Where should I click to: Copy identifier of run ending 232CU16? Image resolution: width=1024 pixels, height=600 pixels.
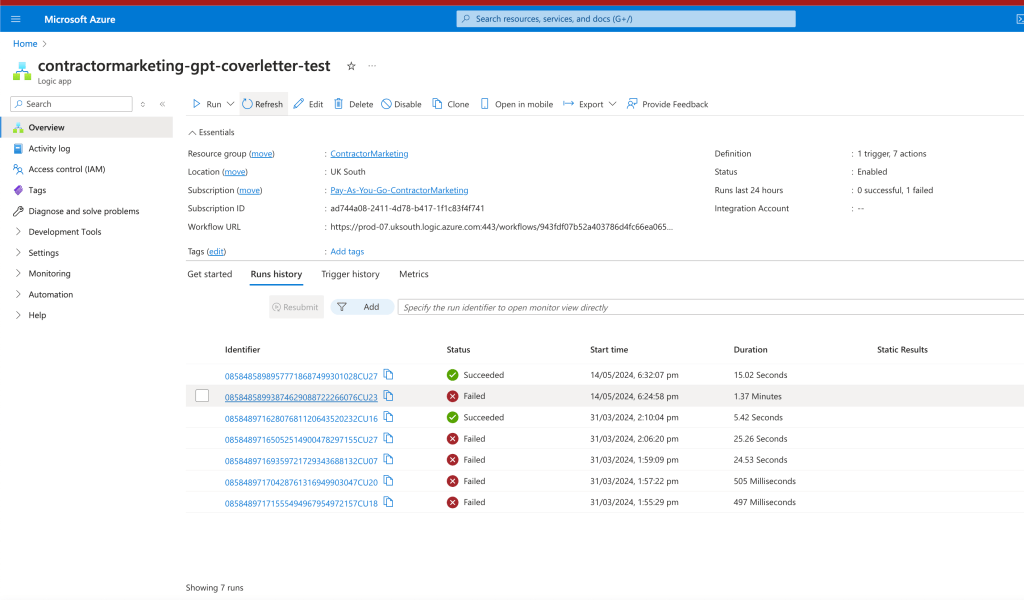coord(389,417)
